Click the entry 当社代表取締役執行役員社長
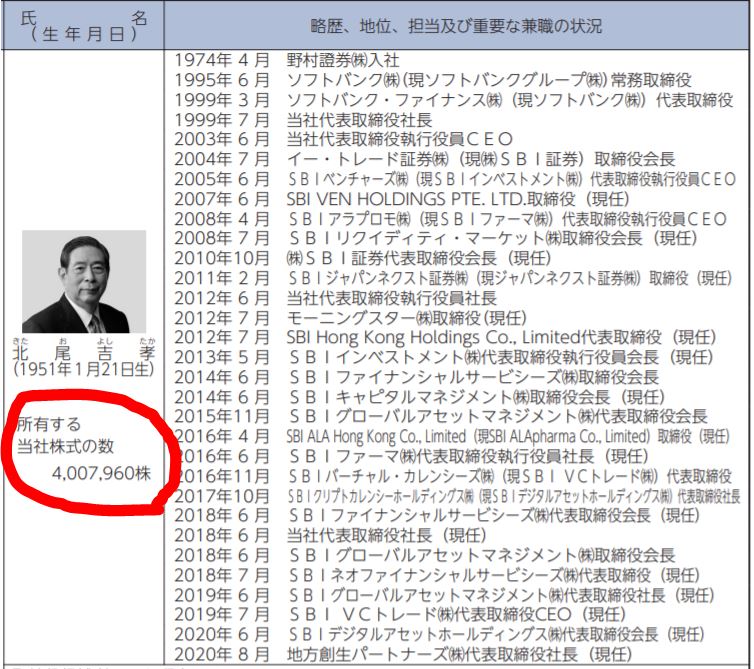The width and height of the screenshot is (754, 669). (x=391, y=298)
